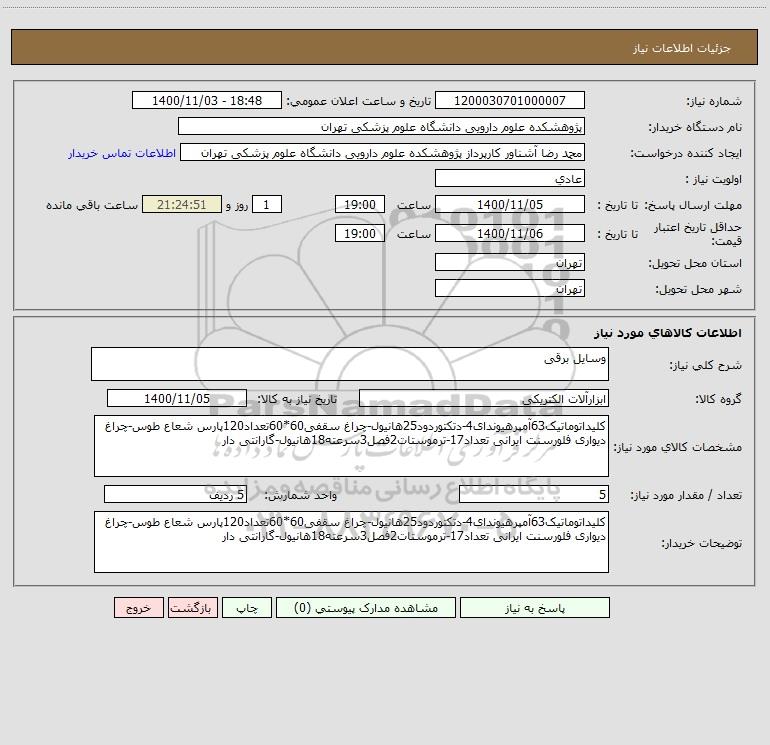Click the request creator name field

click(x=383, y=152)
